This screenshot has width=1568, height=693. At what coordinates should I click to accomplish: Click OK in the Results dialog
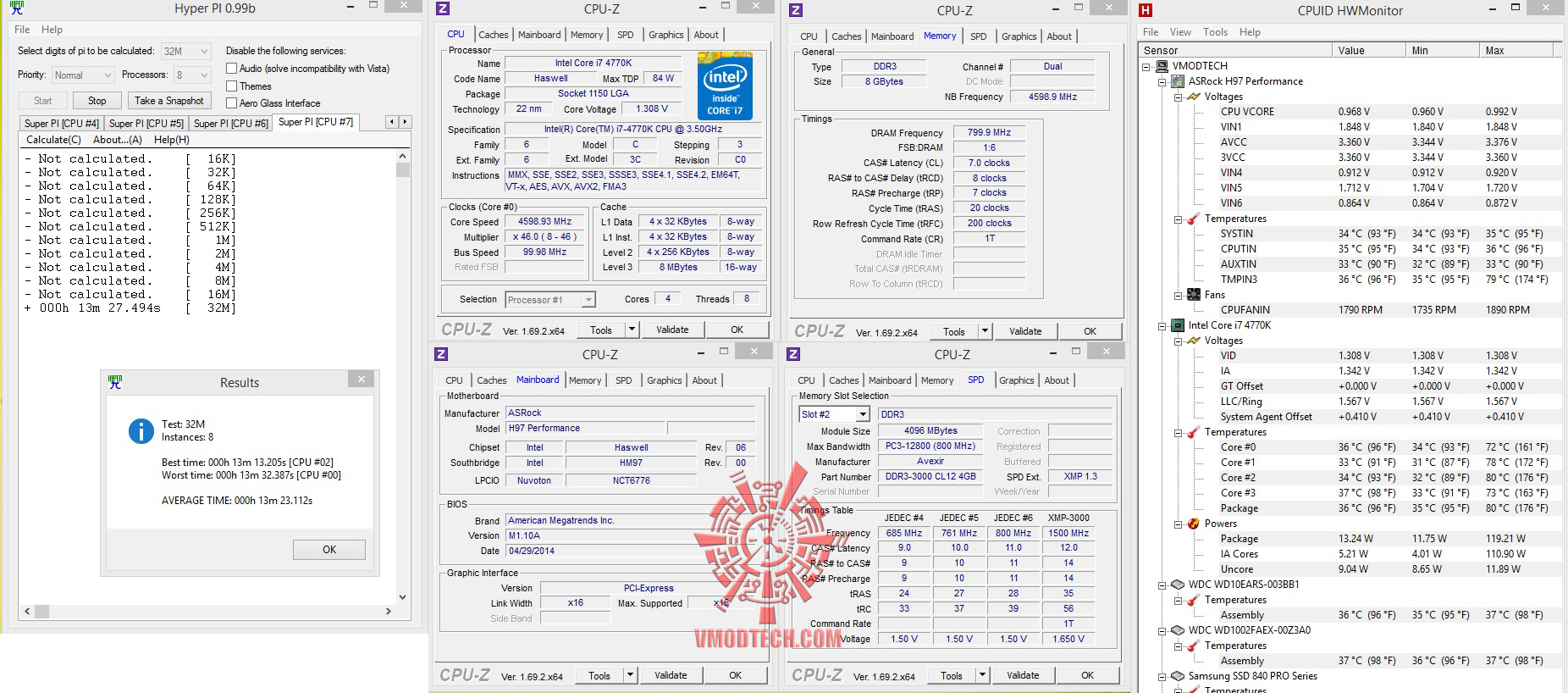[x=329, y=550]
